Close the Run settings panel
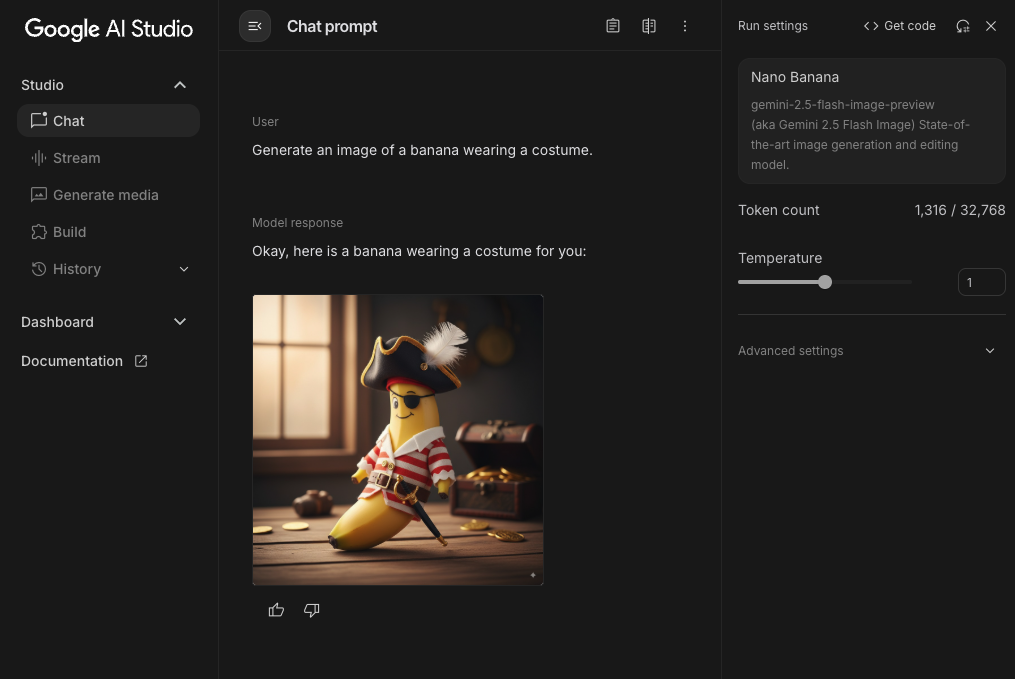Image resolution: width=1015 pixels, height=679 pixels. pos(991,26)
